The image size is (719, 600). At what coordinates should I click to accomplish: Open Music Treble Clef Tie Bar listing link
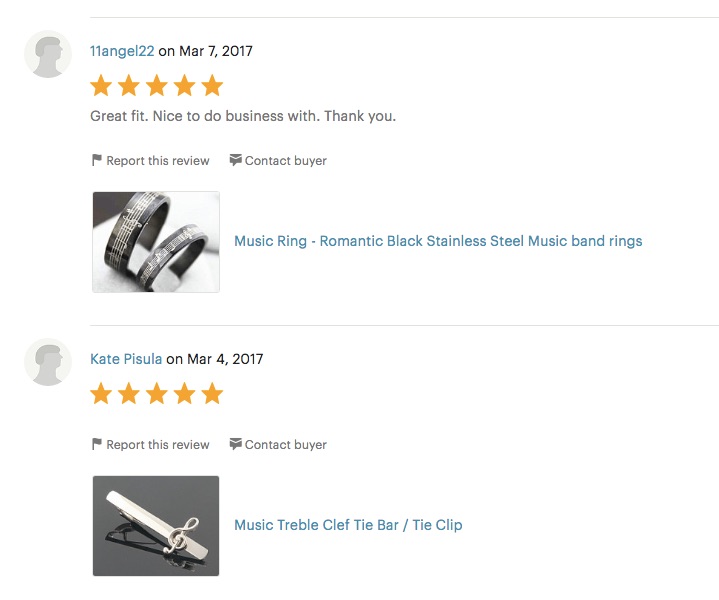[348, 525]
